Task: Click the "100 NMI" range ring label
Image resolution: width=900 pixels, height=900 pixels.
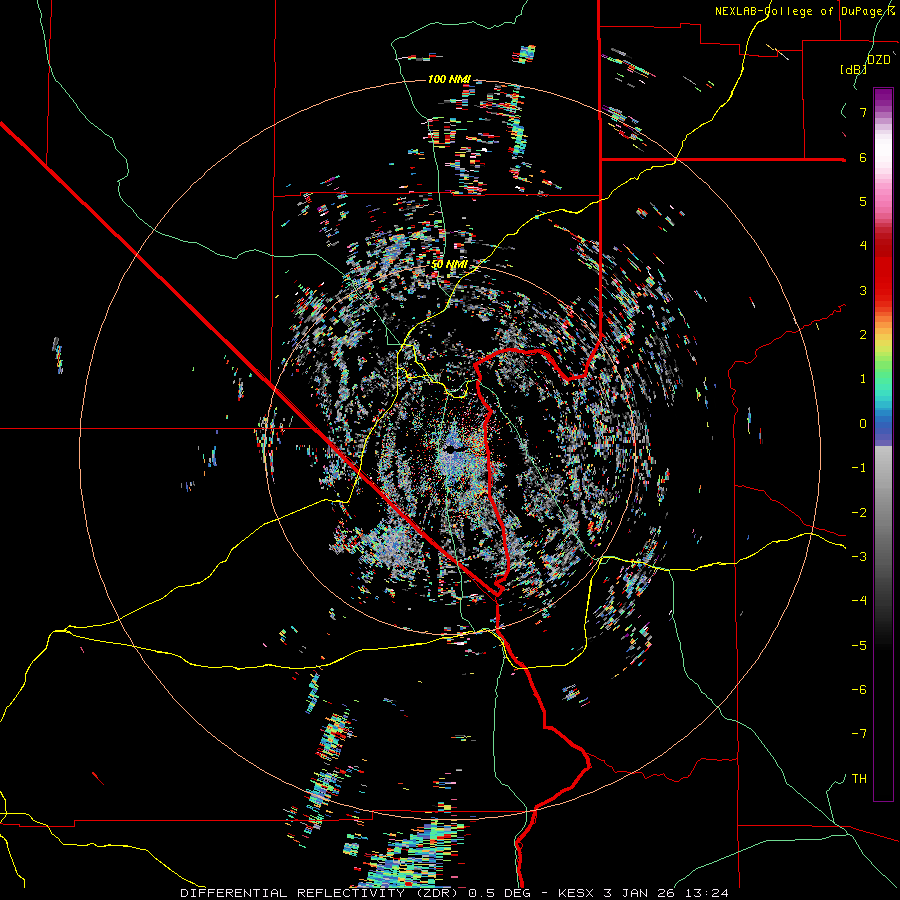Action: [x=449, y=79]
